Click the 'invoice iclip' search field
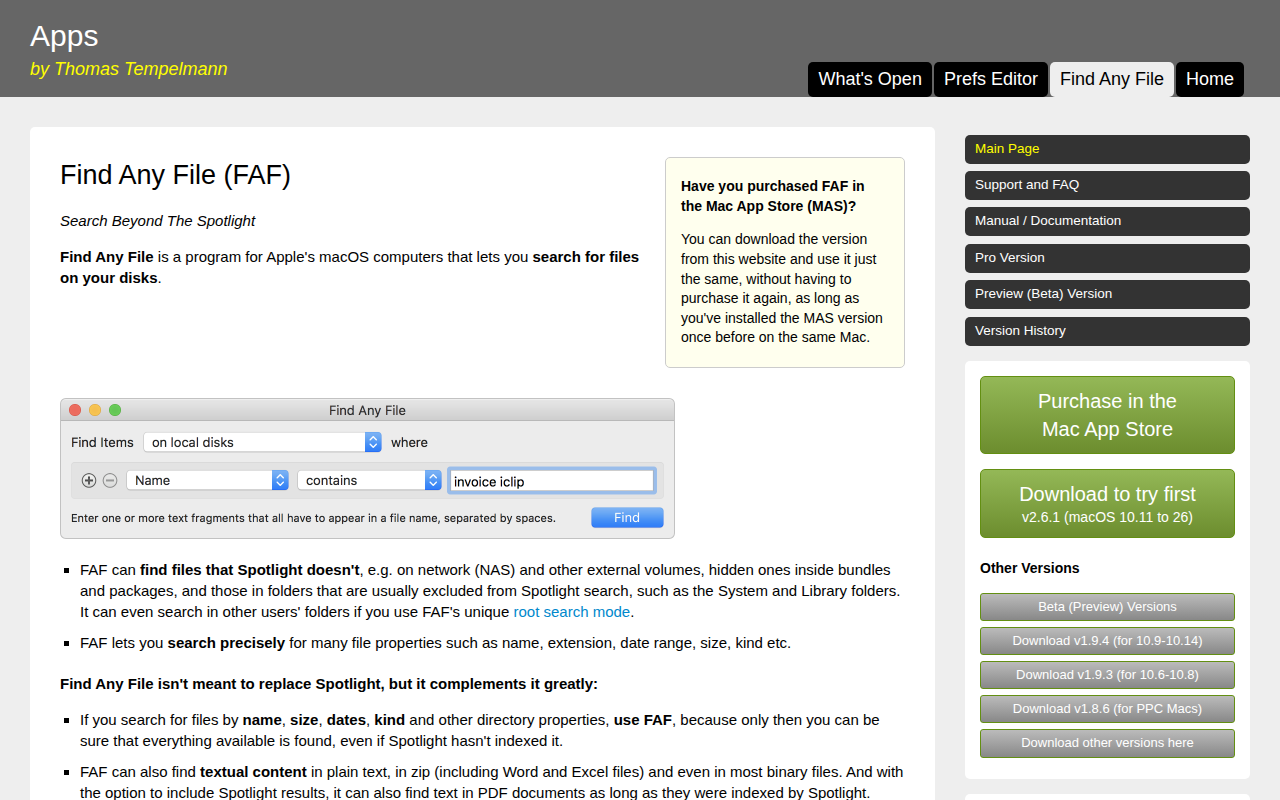 [552, 481]
